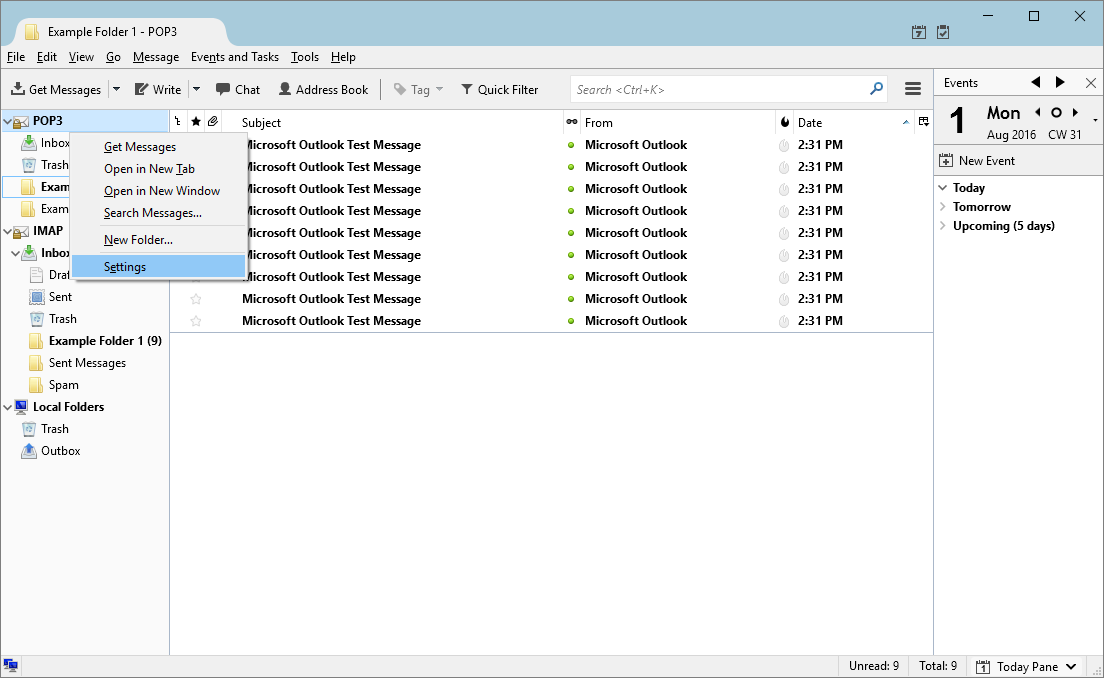Open the hamburger application menu
Screen dimensions: 1104x678
coord(912,89)
